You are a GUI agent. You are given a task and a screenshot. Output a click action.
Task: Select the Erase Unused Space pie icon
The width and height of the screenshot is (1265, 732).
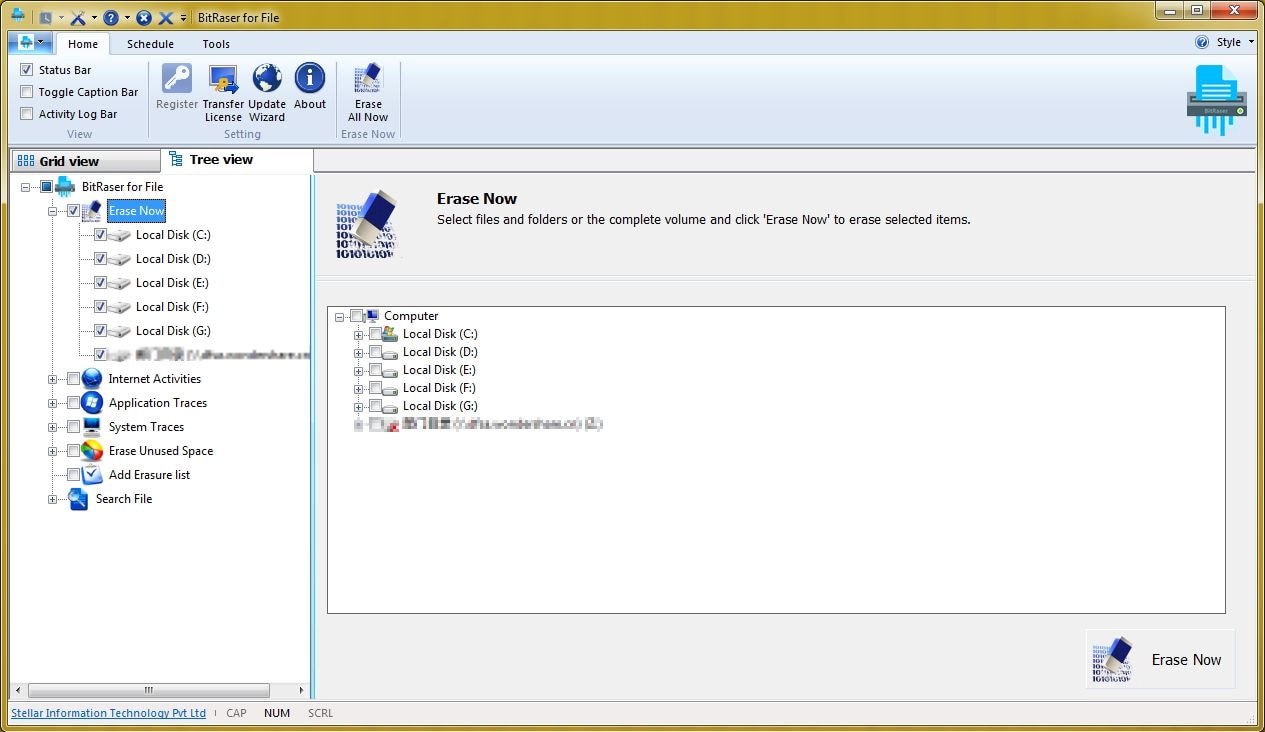(92, 451)
